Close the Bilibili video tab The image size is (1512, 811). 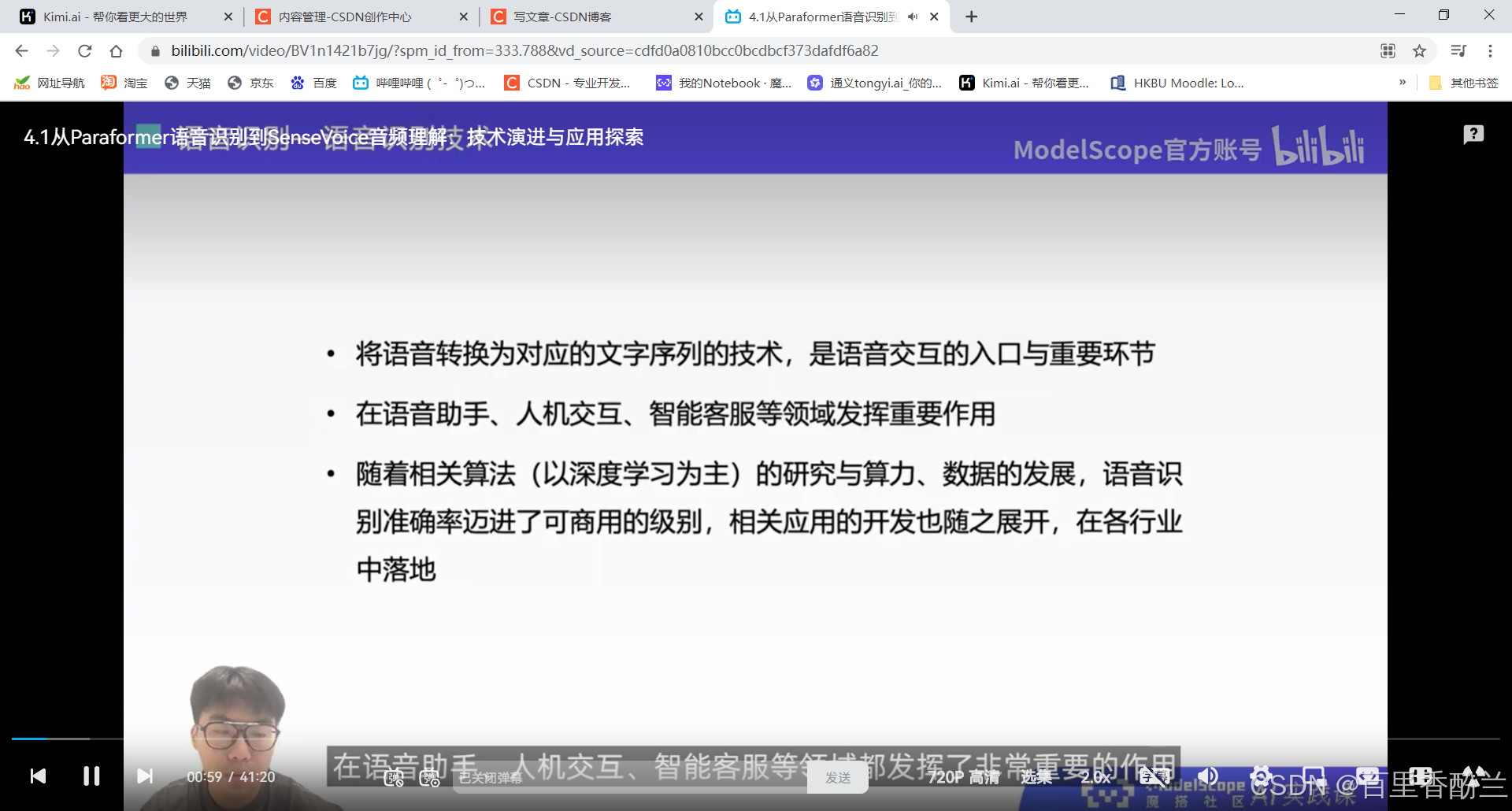pyautogui.click(x=934, y=17)
